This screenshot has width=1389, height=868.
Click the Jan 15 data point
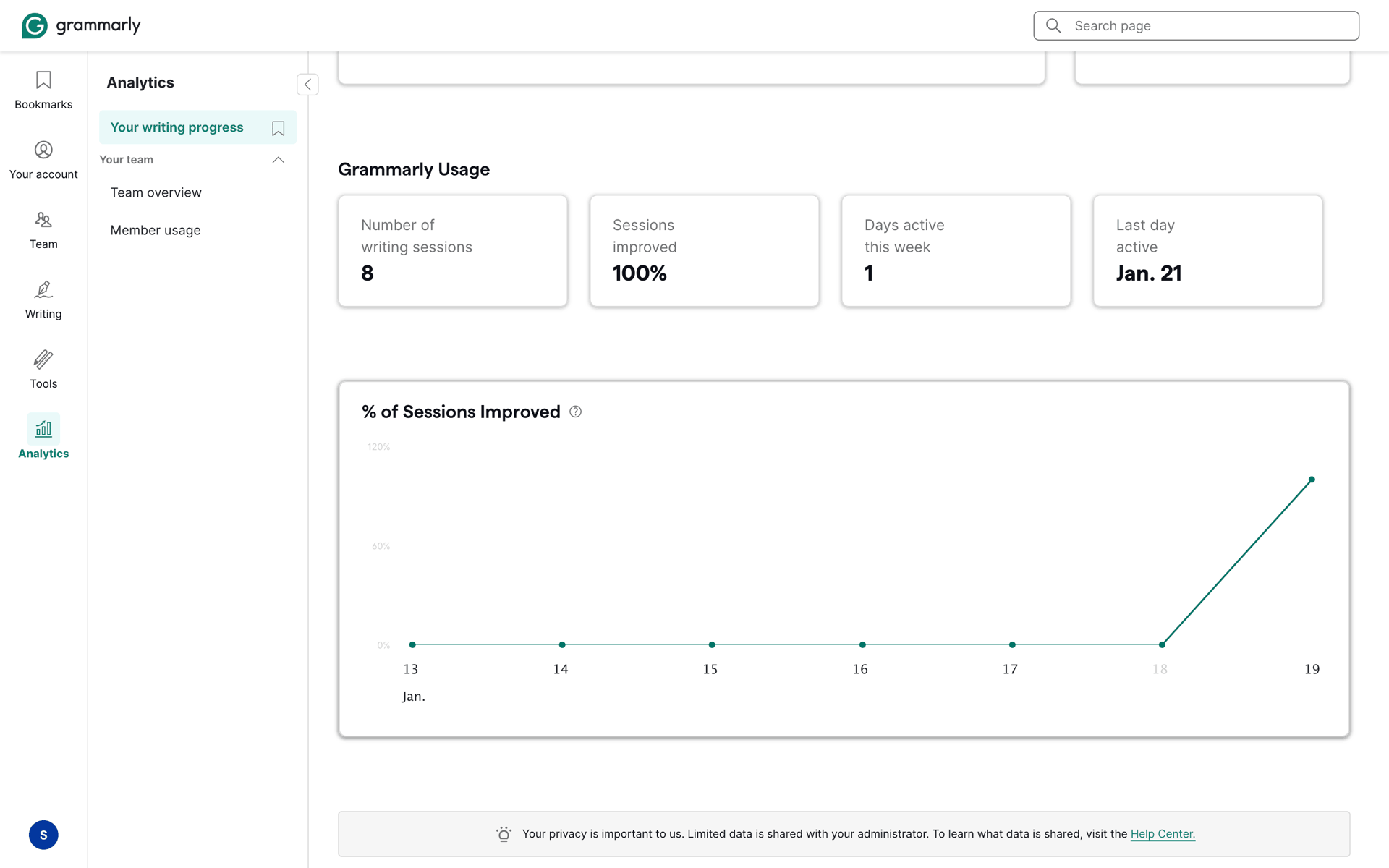click(x=712, y=644)
